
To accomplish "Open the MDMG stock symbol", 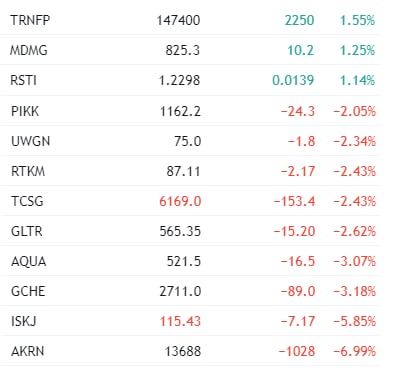I will point(29,50).
